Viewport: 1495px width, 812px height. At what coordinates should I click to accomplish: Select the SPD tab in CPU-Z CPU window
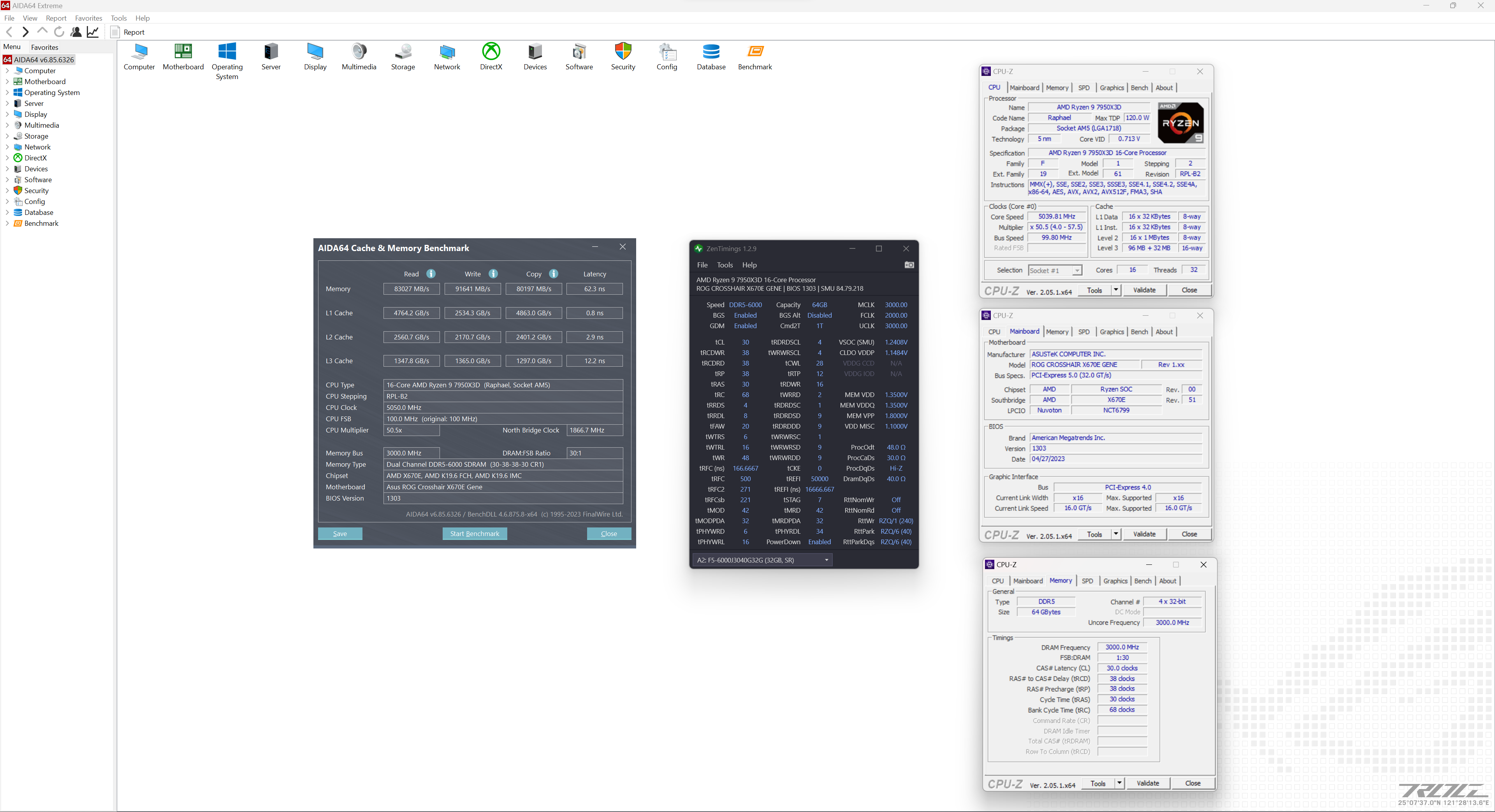coord(1083,88)
